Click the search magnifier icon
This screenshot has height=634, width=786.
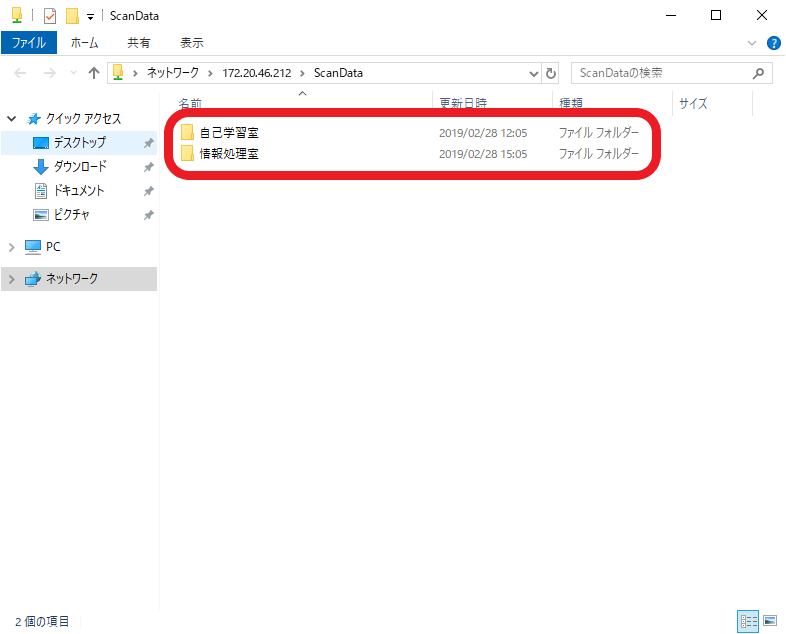(x=758, y=73)
